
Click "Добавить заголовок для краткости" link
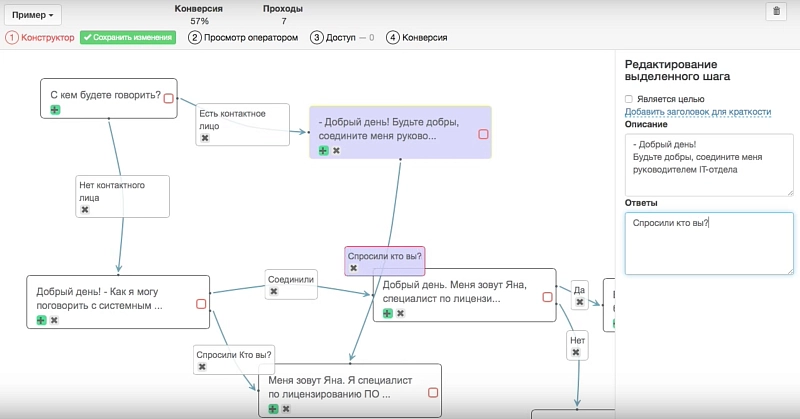pyautogui.click(x=697, y=112)
